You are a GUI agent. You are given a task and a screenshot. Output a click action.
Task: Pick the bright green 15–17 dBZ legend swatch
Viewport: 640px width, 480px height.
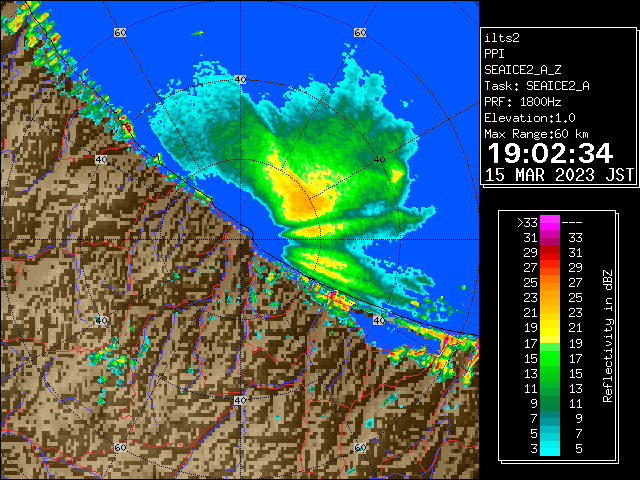550,358
